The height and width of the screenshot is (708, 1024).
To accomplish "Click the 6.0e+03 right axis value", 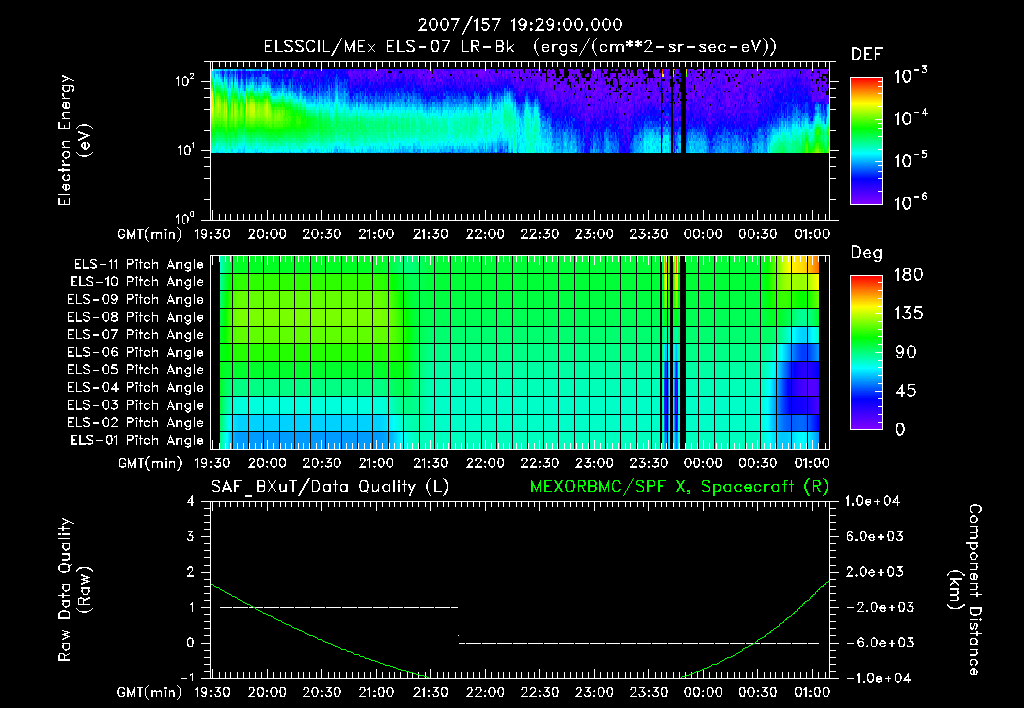I will tap(874, 536).
